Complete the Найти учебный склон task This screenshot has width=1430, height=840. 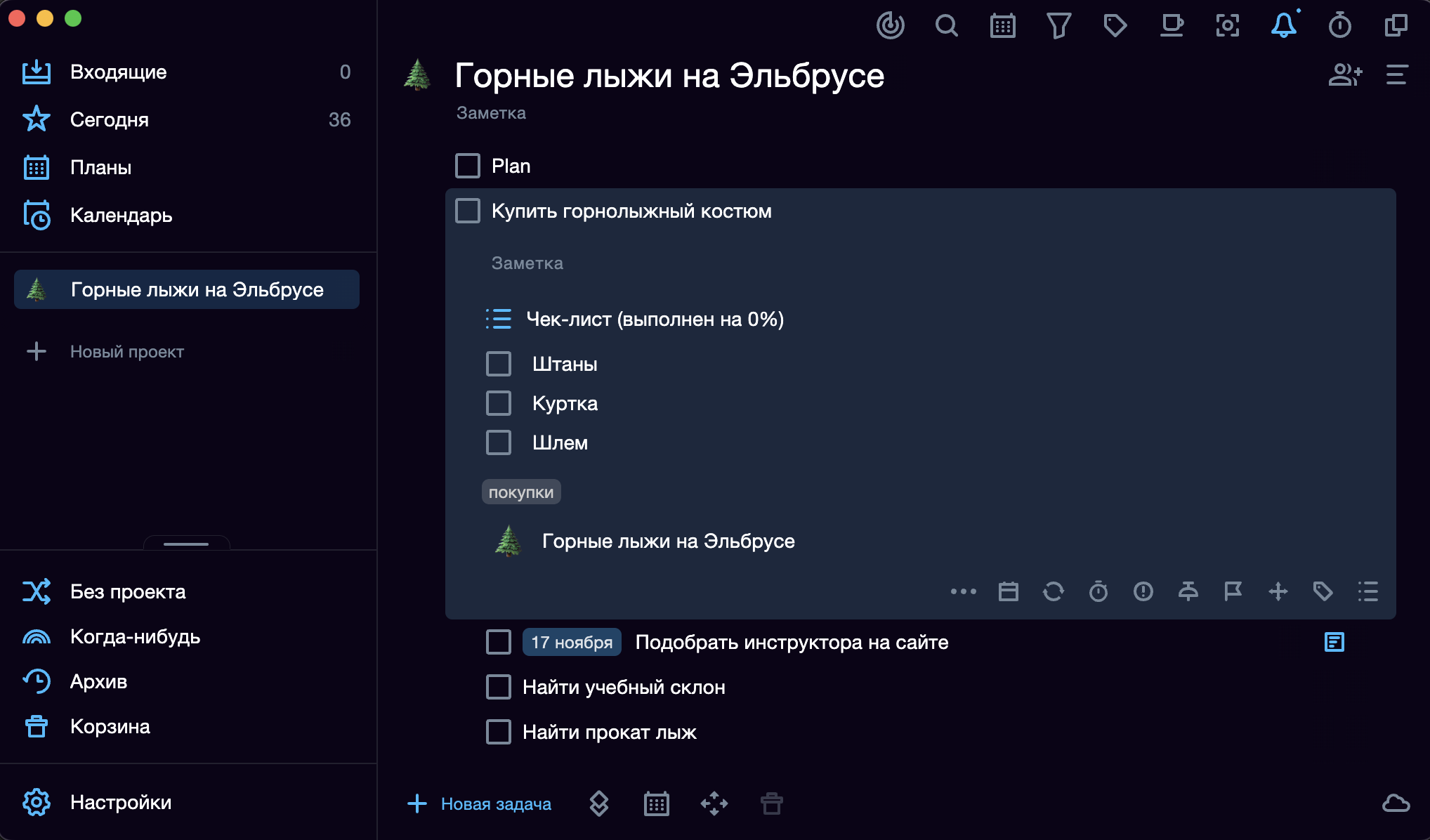click(499, 687)
